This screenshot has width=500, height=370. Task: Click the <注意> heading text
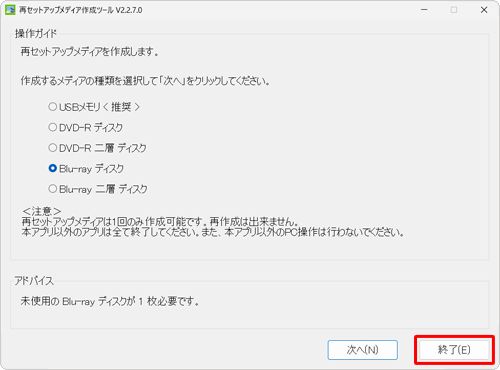point(42,211)
